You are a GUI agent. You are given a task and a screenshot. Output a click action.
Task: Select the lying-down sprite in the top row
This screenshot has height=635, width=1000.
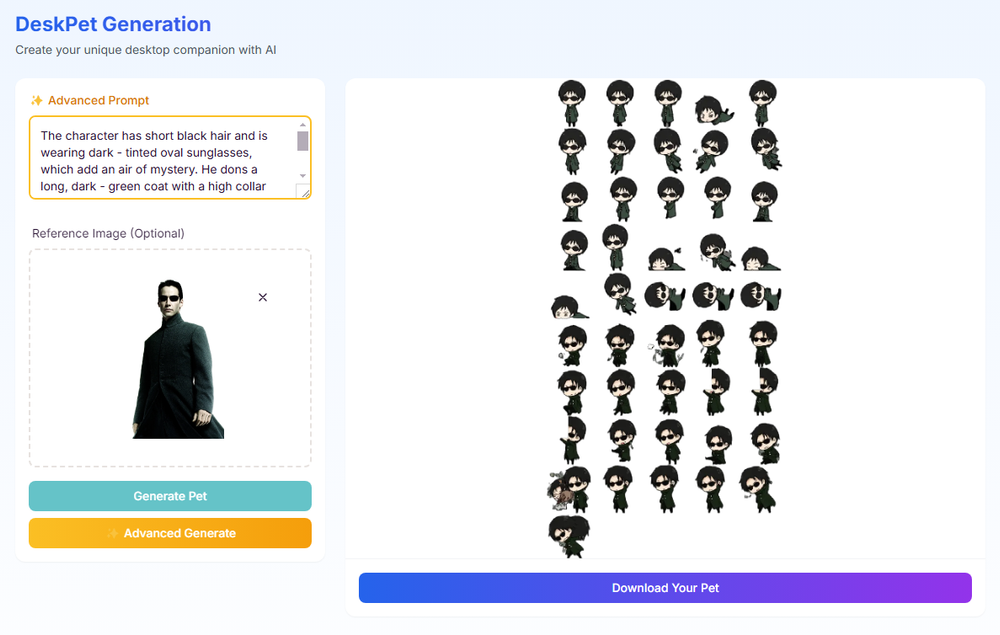pos(714,110)
